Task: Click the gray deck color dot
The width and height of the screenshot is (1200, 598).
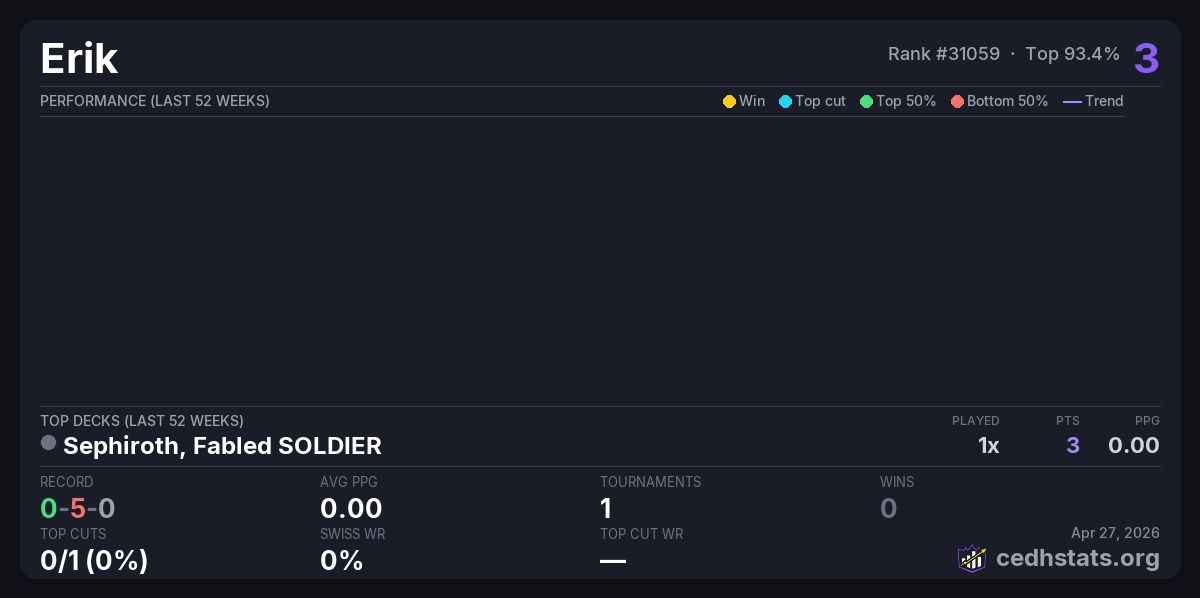Action: (48, 443)
